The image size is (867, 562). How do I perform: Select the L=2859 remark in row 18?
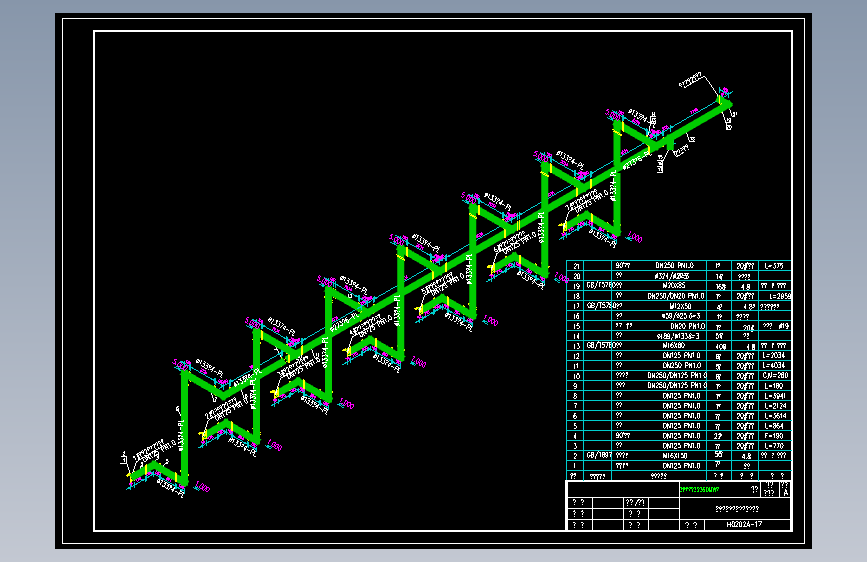coord(780,296)
